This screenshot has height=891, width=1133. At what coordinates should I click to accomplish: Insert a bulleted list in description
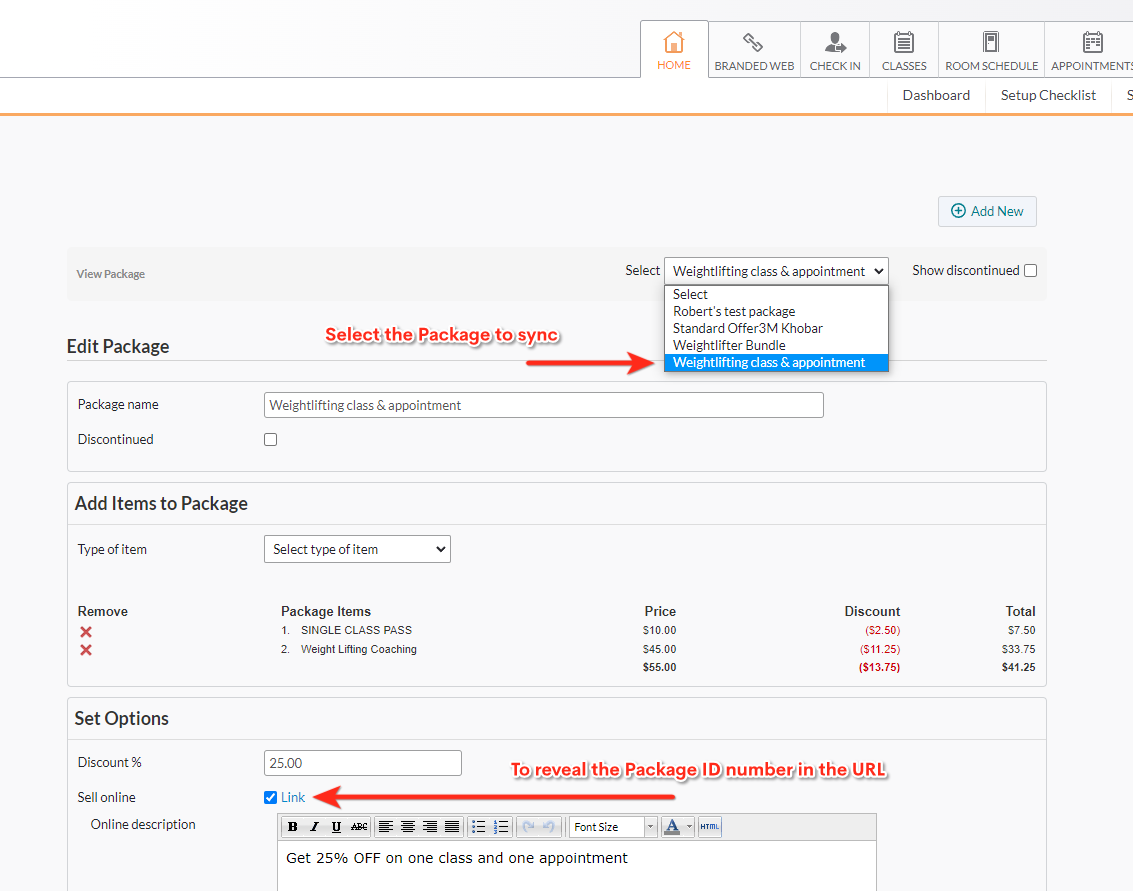pos(479,827)
